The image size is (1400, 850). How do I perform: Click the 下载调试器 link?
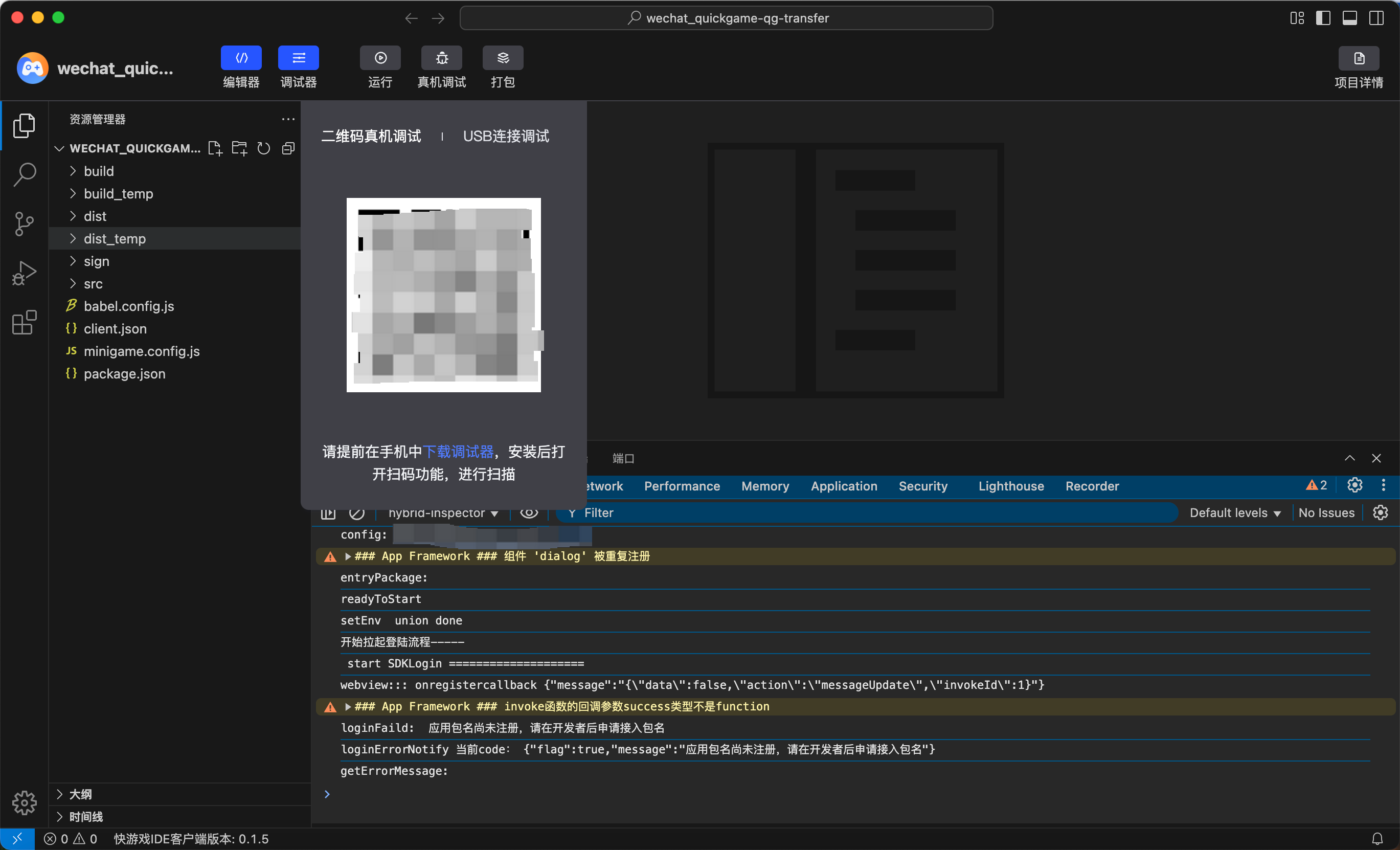(x=458, y=452)
